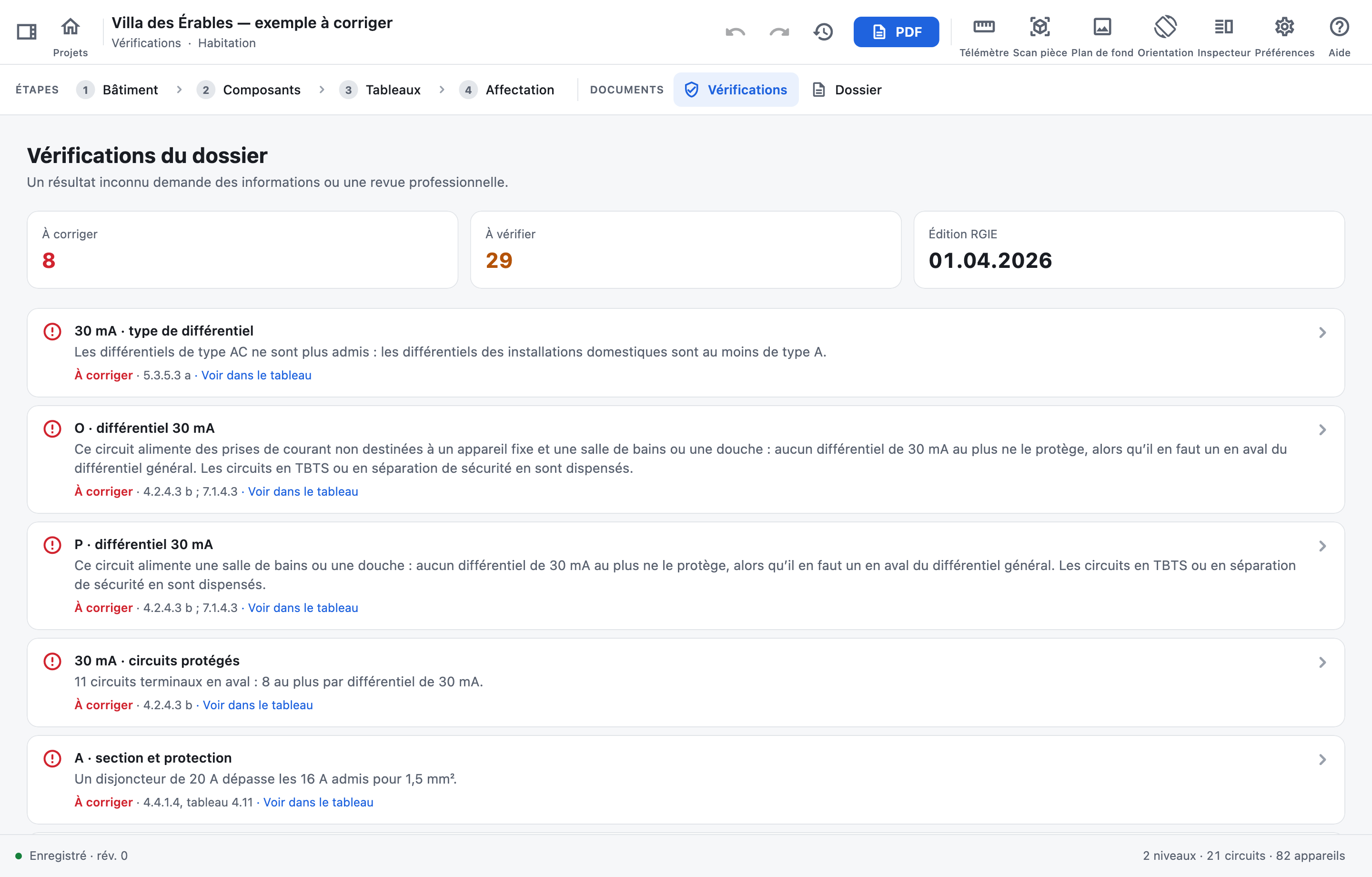Select the Vérifications documents tab
Image resolution: width=1372 pixels, height=877 pixels.
point(736,90)
